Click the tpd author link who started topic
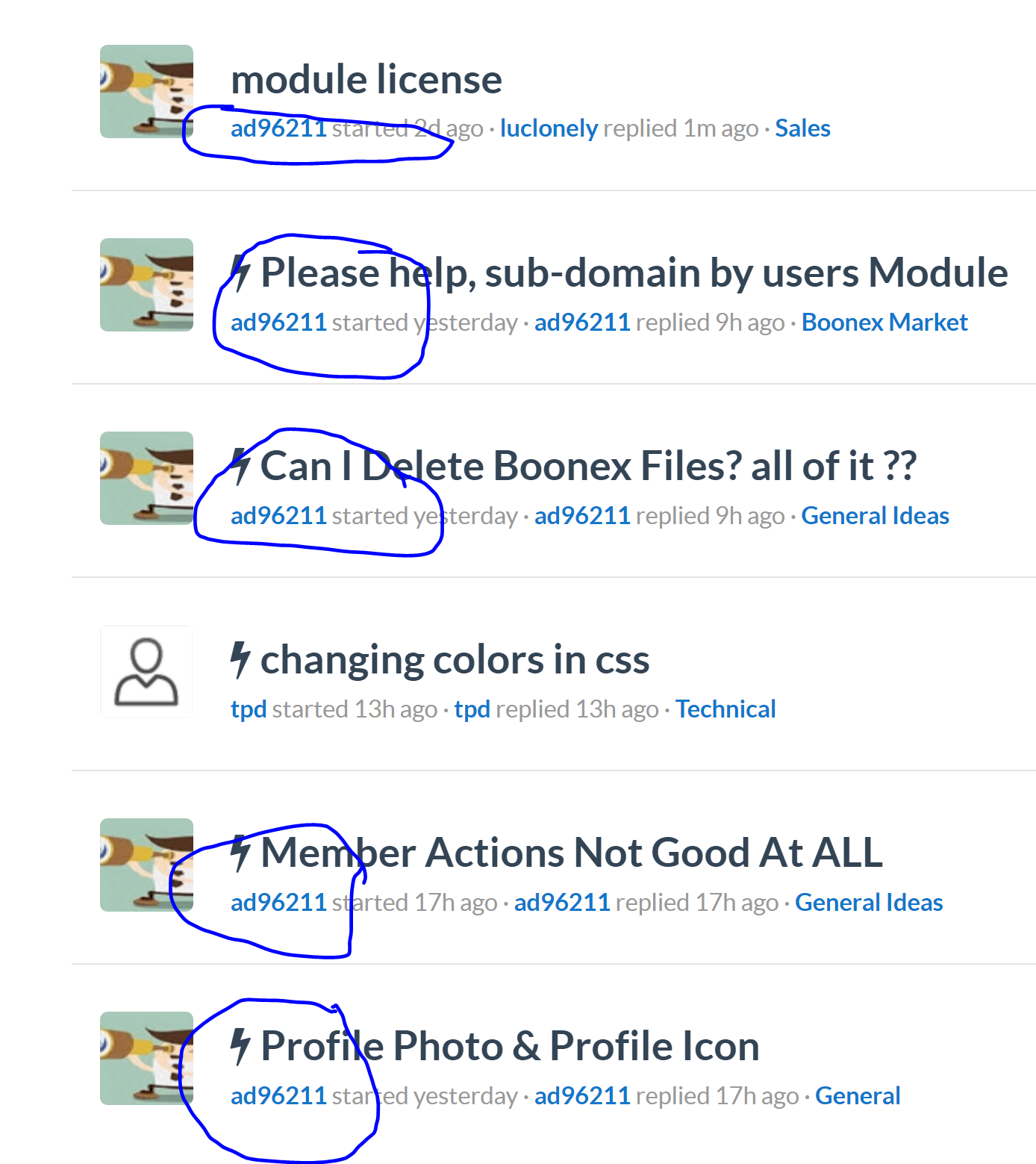Image resolution: width=1036 pixels, height=1164 pixels. point(249,709)
